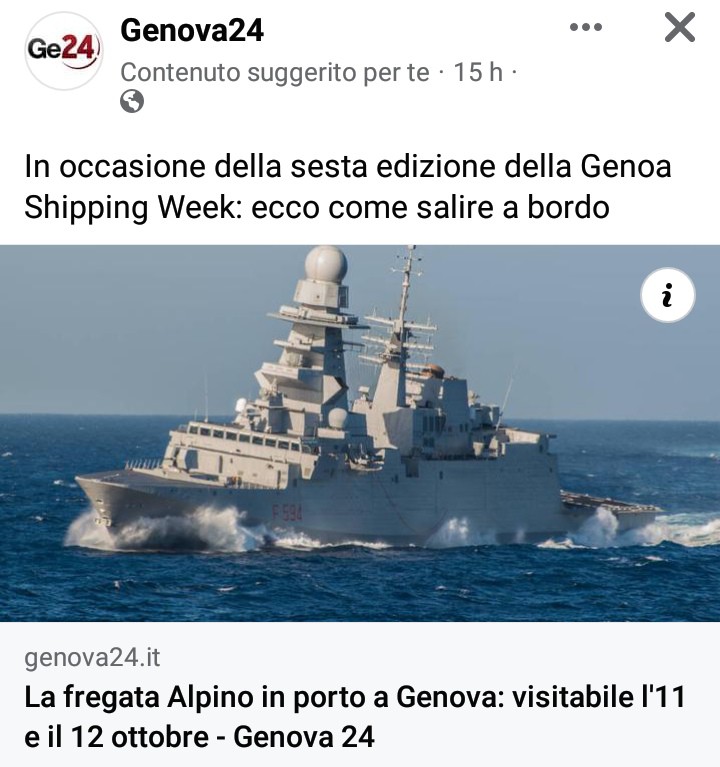
Task: Open the Ge24 profile avatar
Action: (64, 51)
